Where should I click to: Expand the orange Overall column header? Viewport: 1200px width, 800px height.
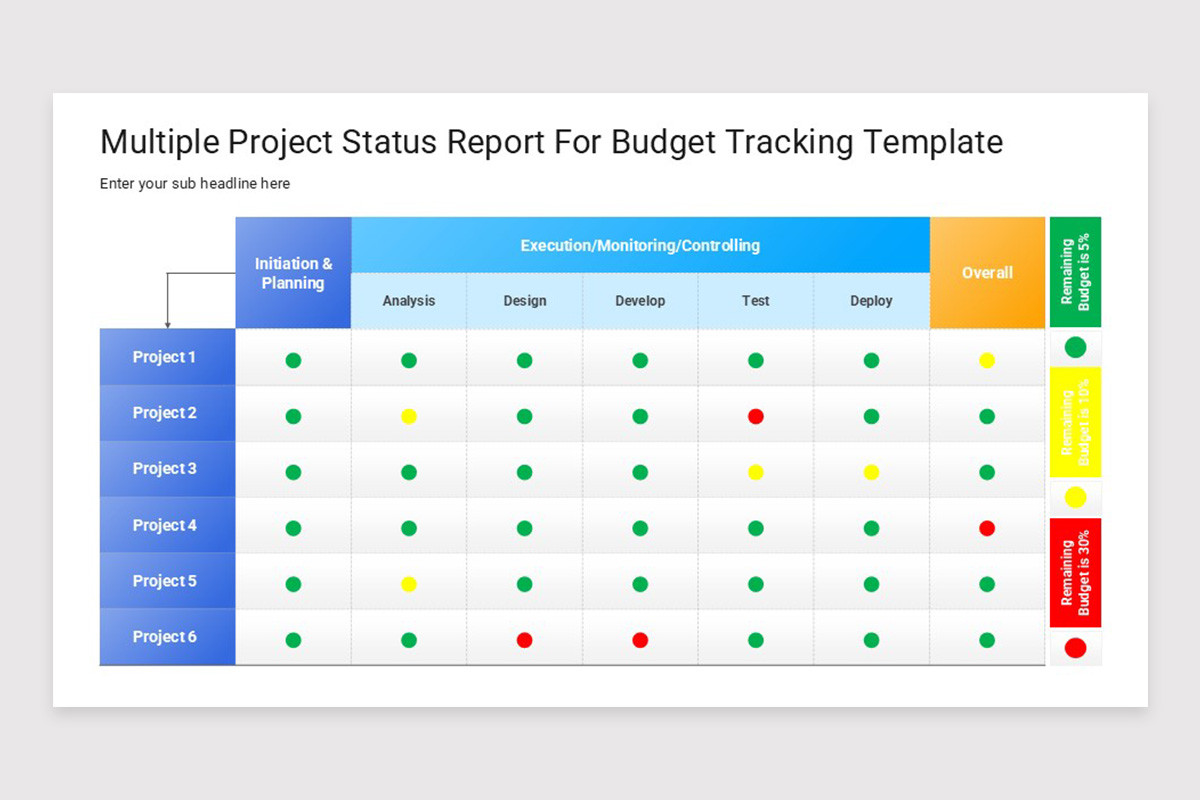point(988,272)
